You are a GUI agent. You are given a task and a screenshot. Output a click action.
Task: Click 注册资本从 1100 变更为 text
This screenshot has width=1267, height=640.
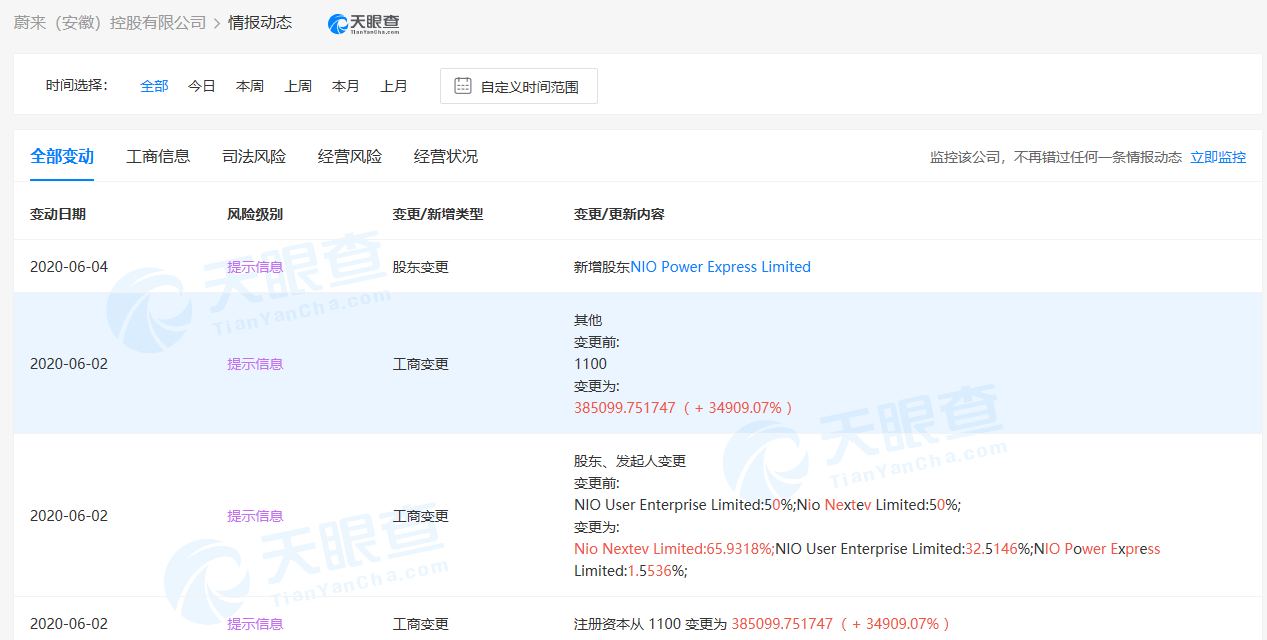650,624
